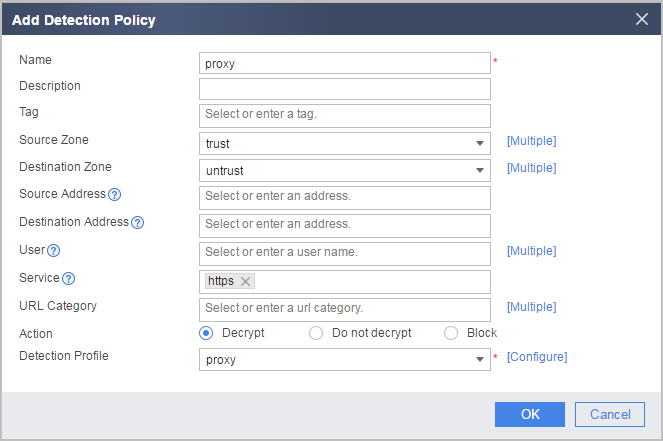
Task: Click into the Tag input box
Action: coord(345,116)
